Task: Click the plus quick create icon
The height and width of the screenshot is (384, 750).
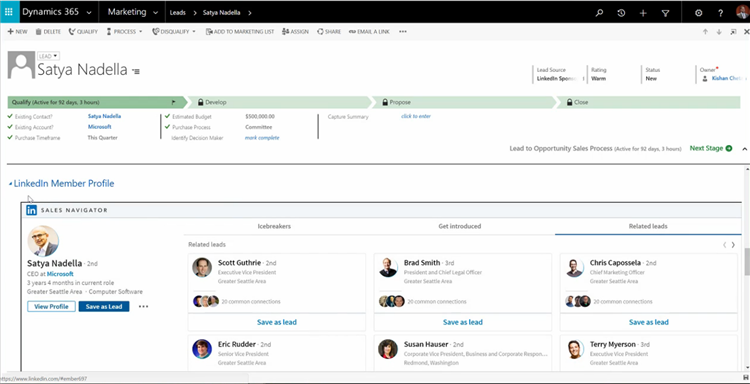Action: [x=643, y=13]
